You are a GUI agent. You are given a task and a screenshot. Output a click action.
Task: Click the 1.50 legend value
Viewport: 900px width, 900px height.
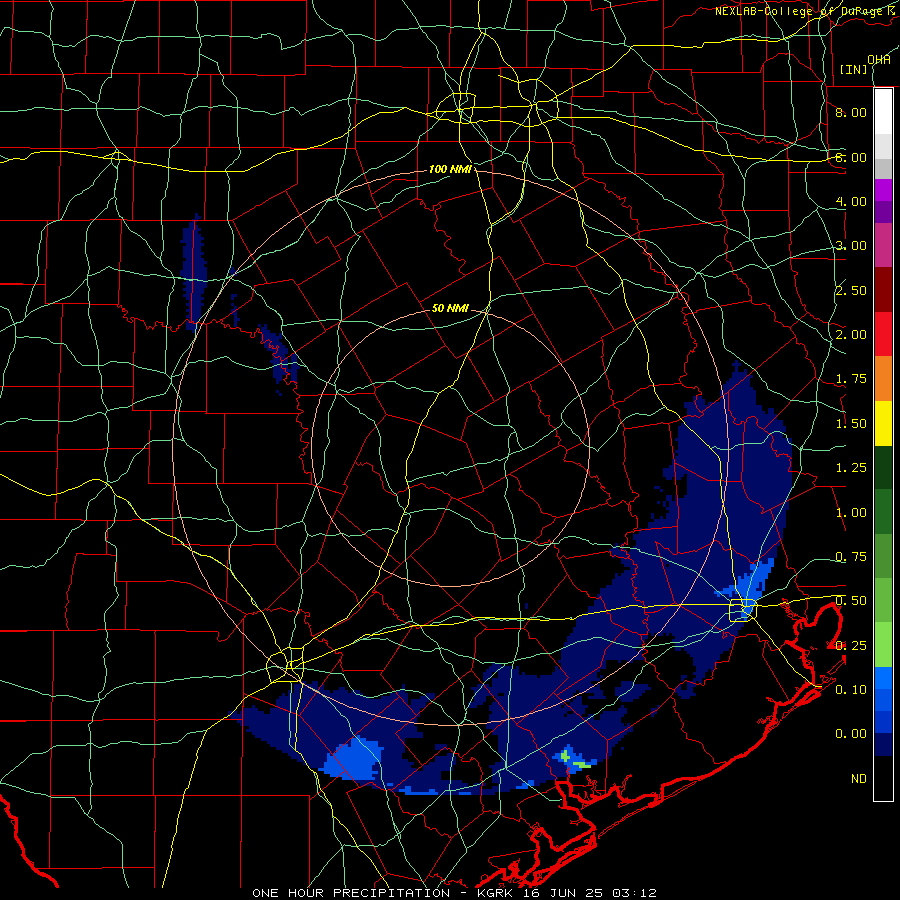click(x=851, y=424)
